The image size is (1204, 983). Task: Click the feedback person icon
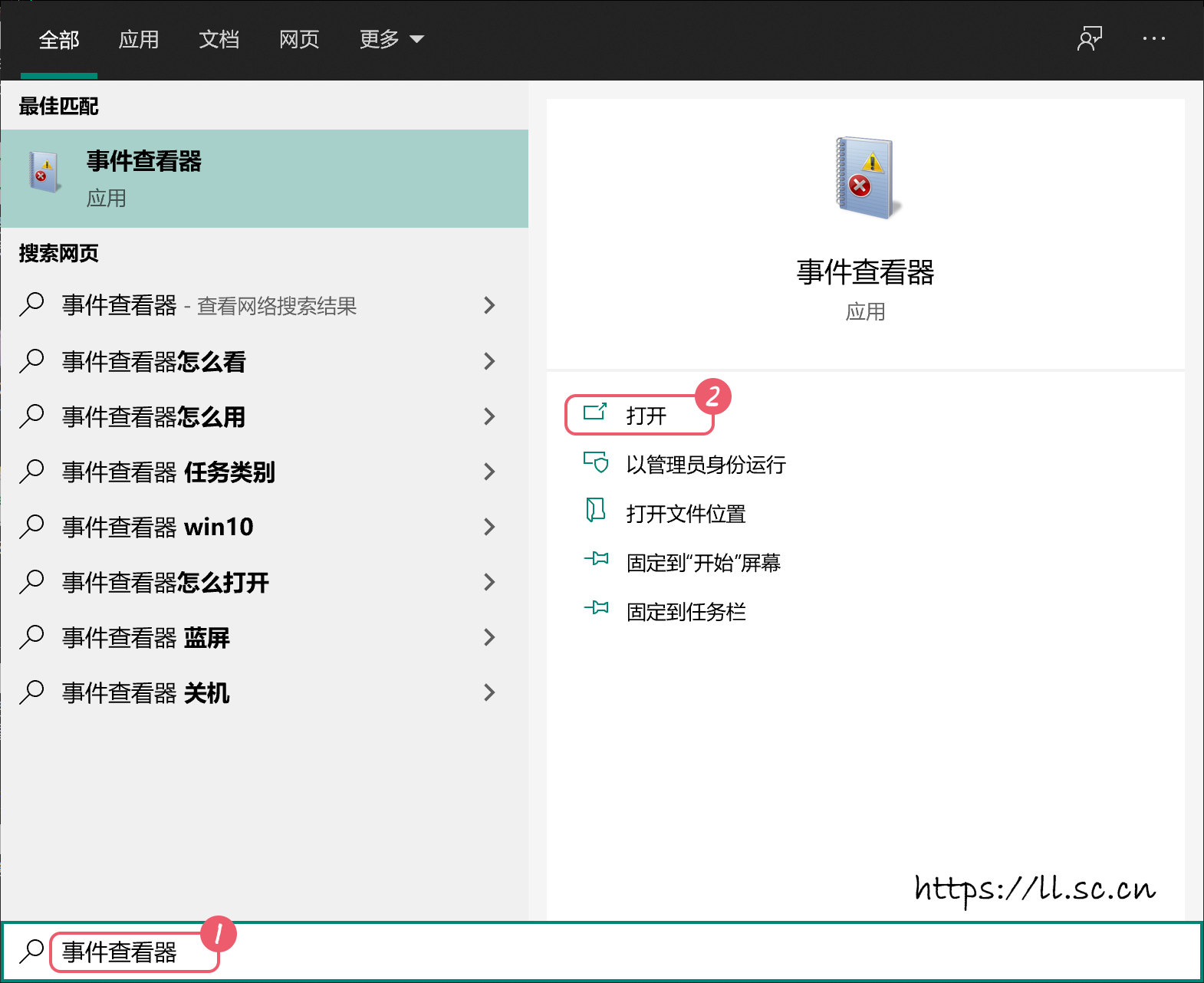[1090, 38]
